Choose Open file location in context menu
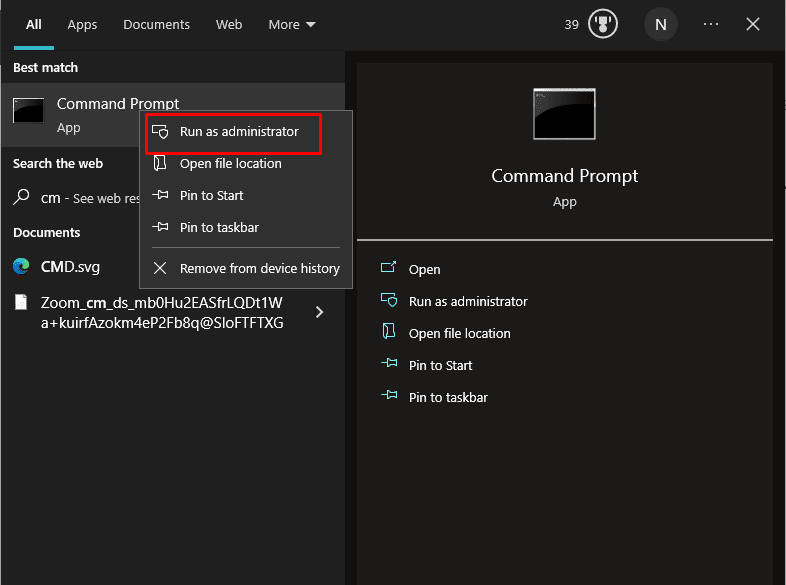The height and width of the screenshot is (585, 786). pyautogui.click(x=246, y=163)
